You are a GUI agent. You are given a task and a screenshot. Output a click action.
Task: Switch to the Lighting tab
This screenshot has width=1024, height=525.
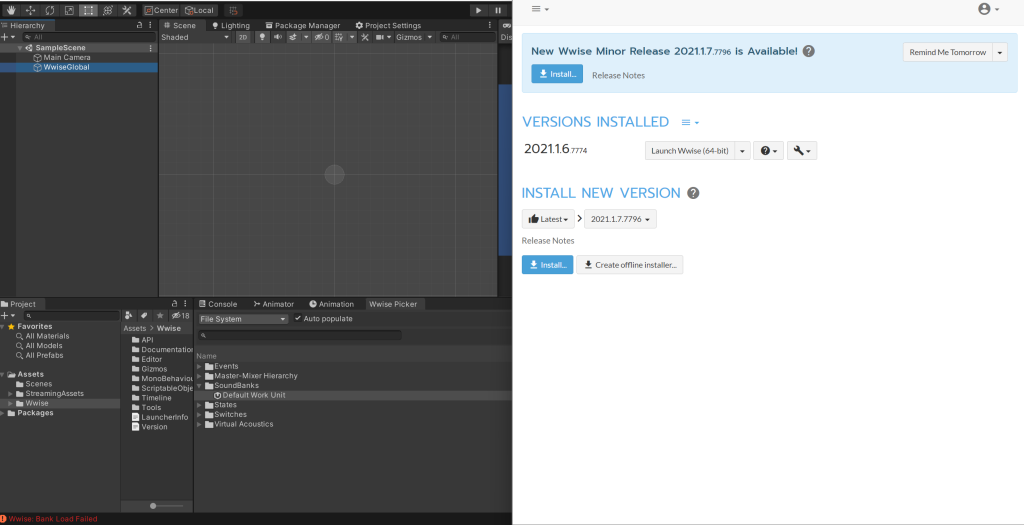(231, 25)
